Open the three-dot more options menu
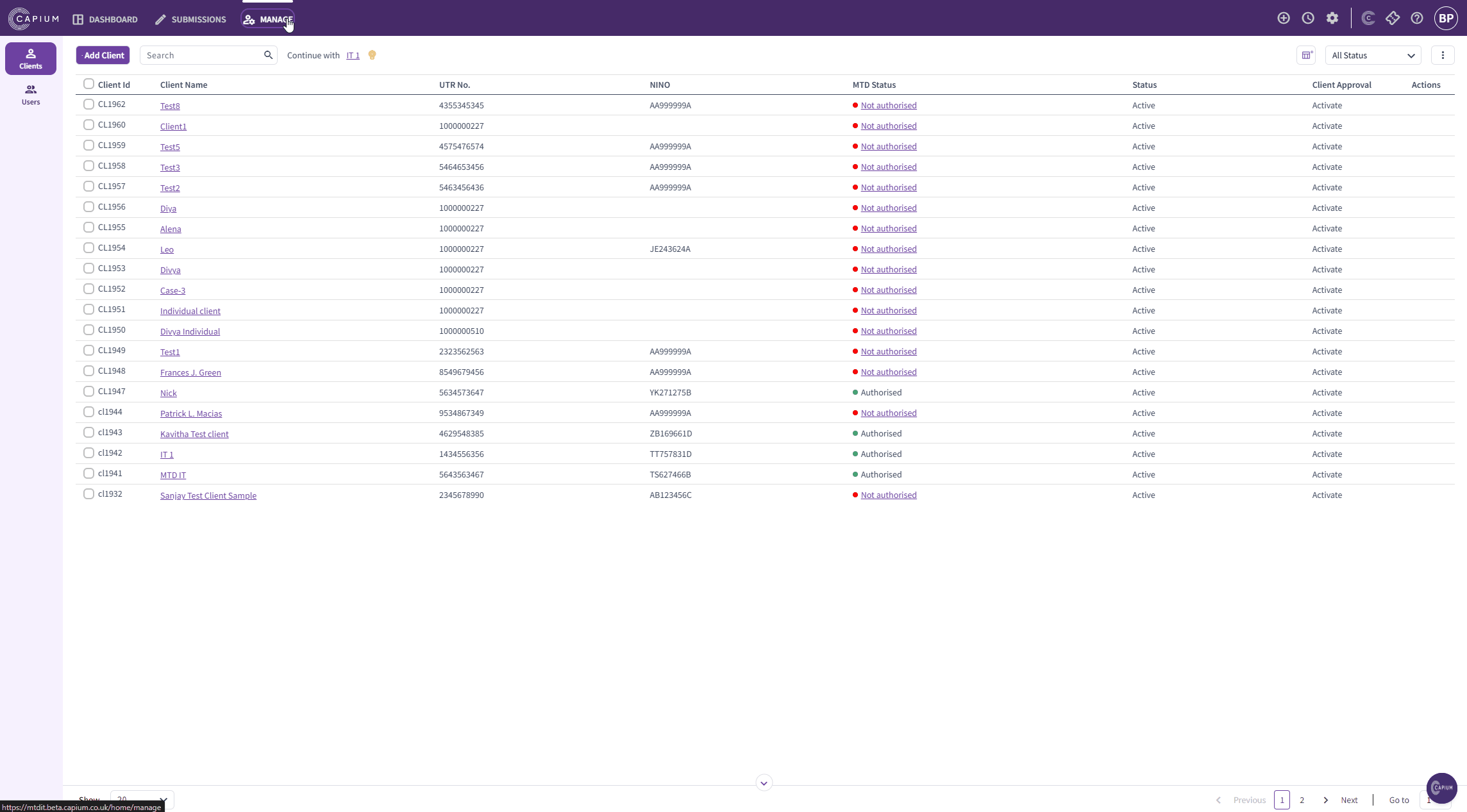 [1443, 55]
